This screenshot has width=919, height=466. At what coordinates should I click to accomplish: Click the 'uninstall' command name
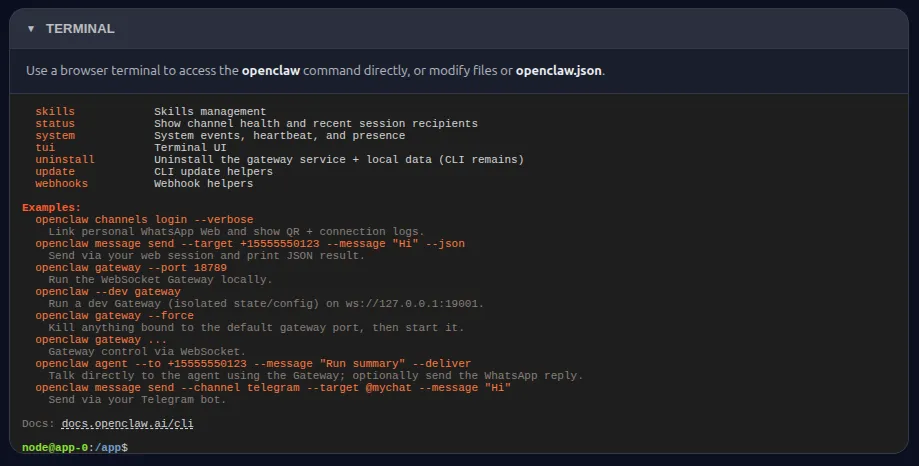pyautogui.click(x=65, y=159)
